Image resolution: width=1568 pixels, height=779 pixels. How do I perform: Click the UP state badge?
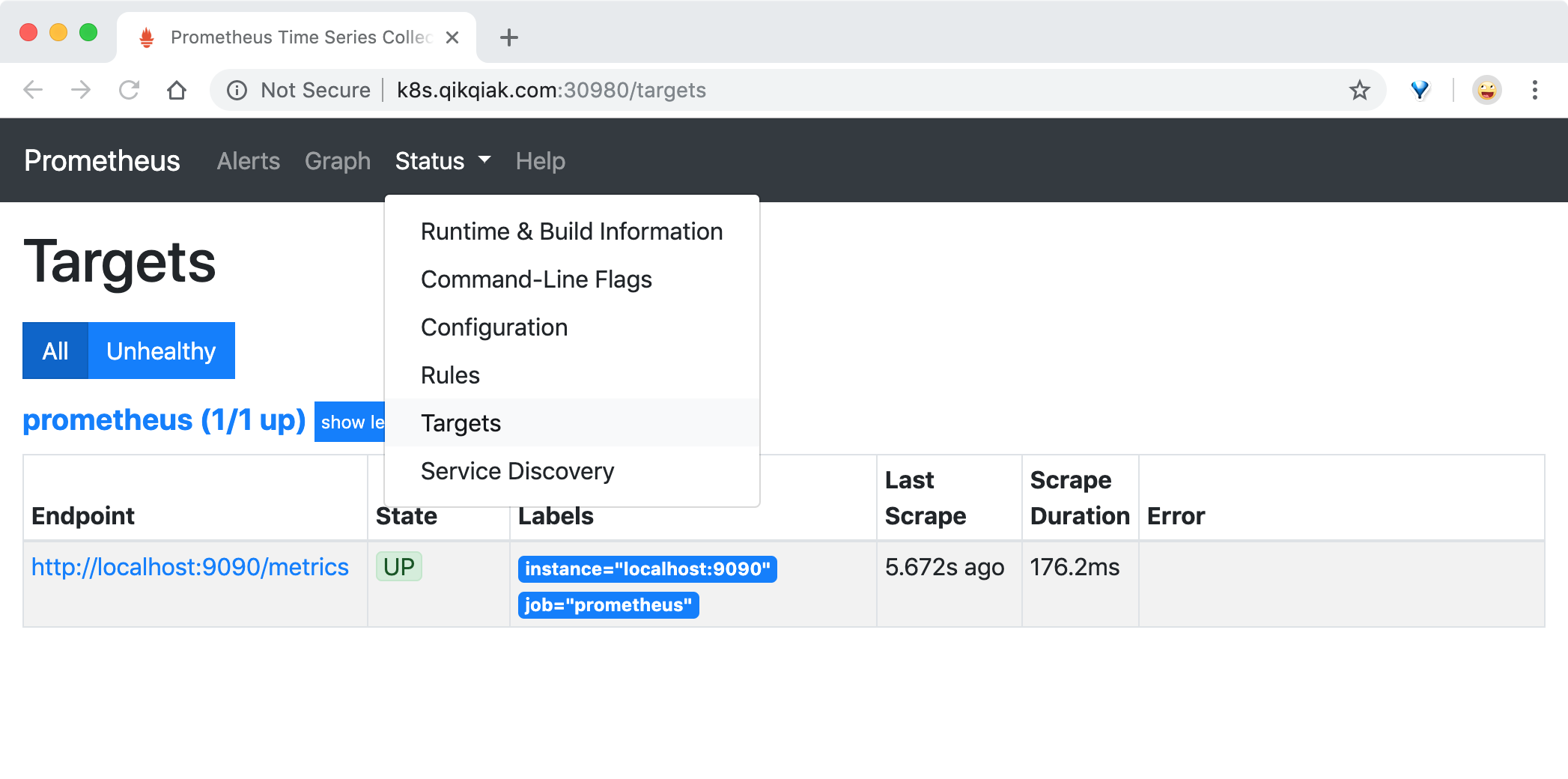pos(399,567)
